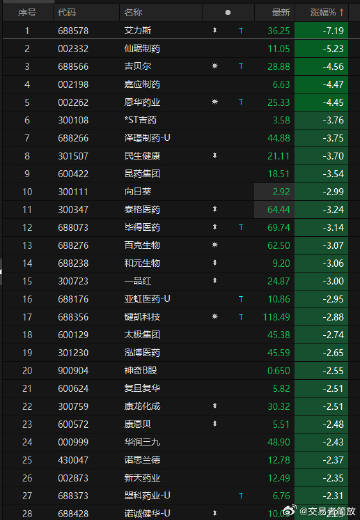Select stock code 600422
This screenshot has width=360, height=520.
tap(73, 174)
